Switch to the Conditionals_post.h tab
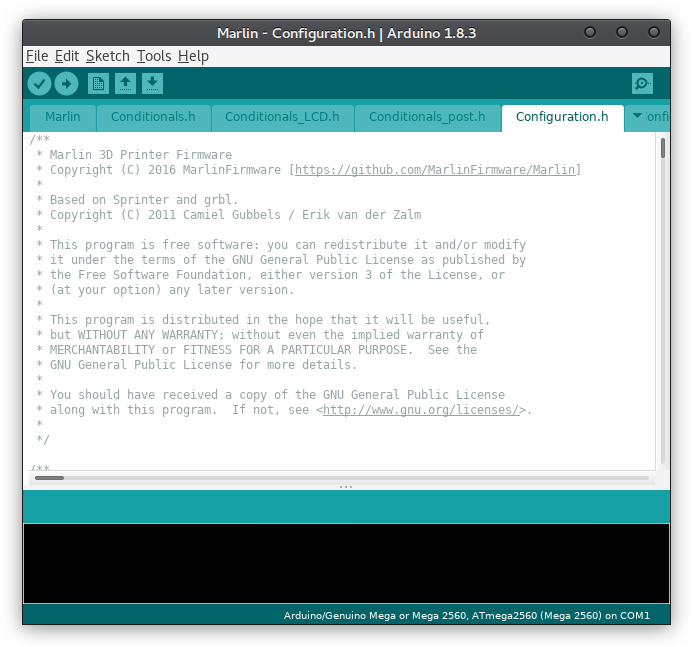694x647 pixels. (x=427, y=117)
